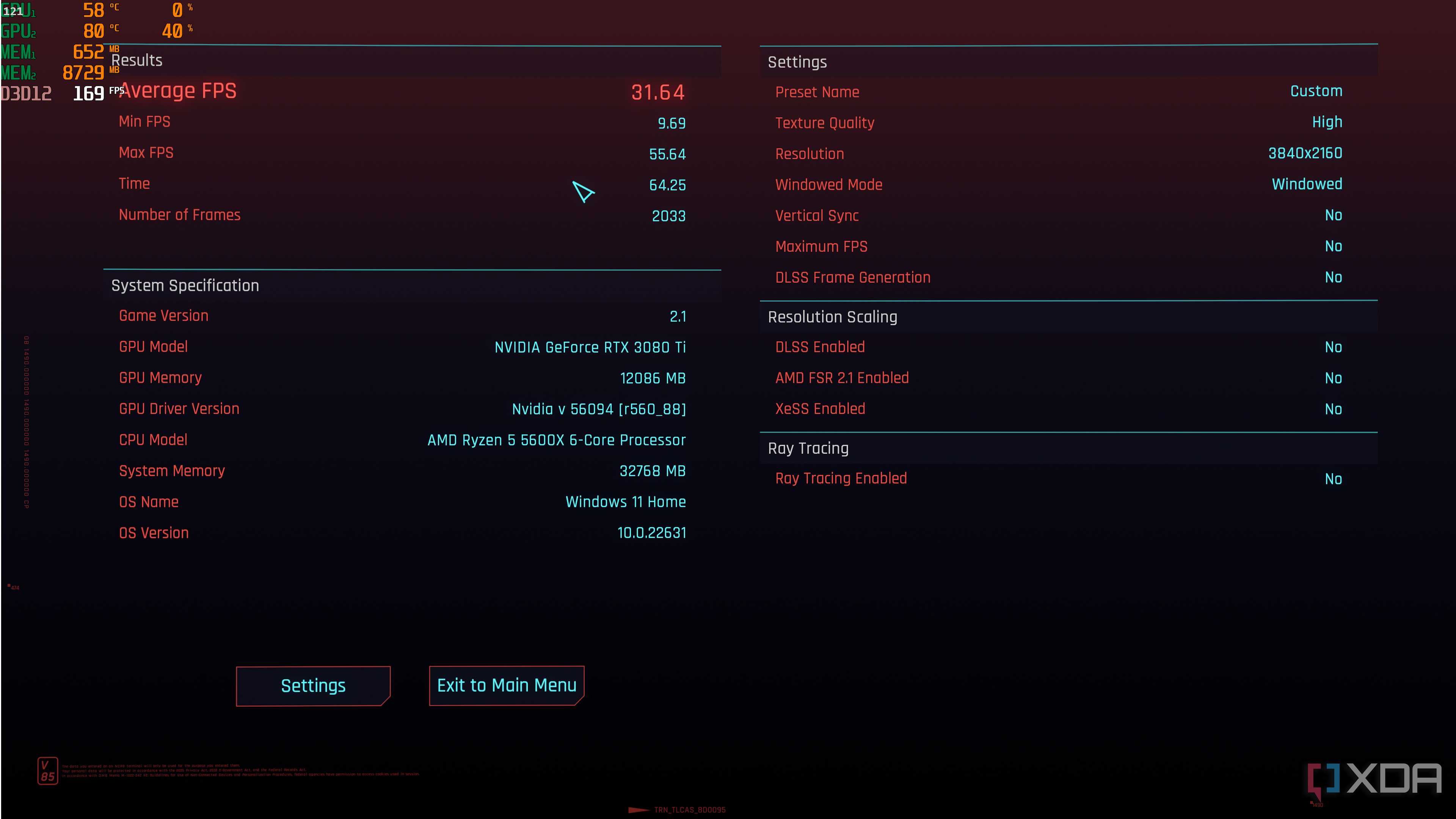Click the V 85 badge icon
Screen dimensions: 1456x819
pyautogui.click(x=47, y=772)
